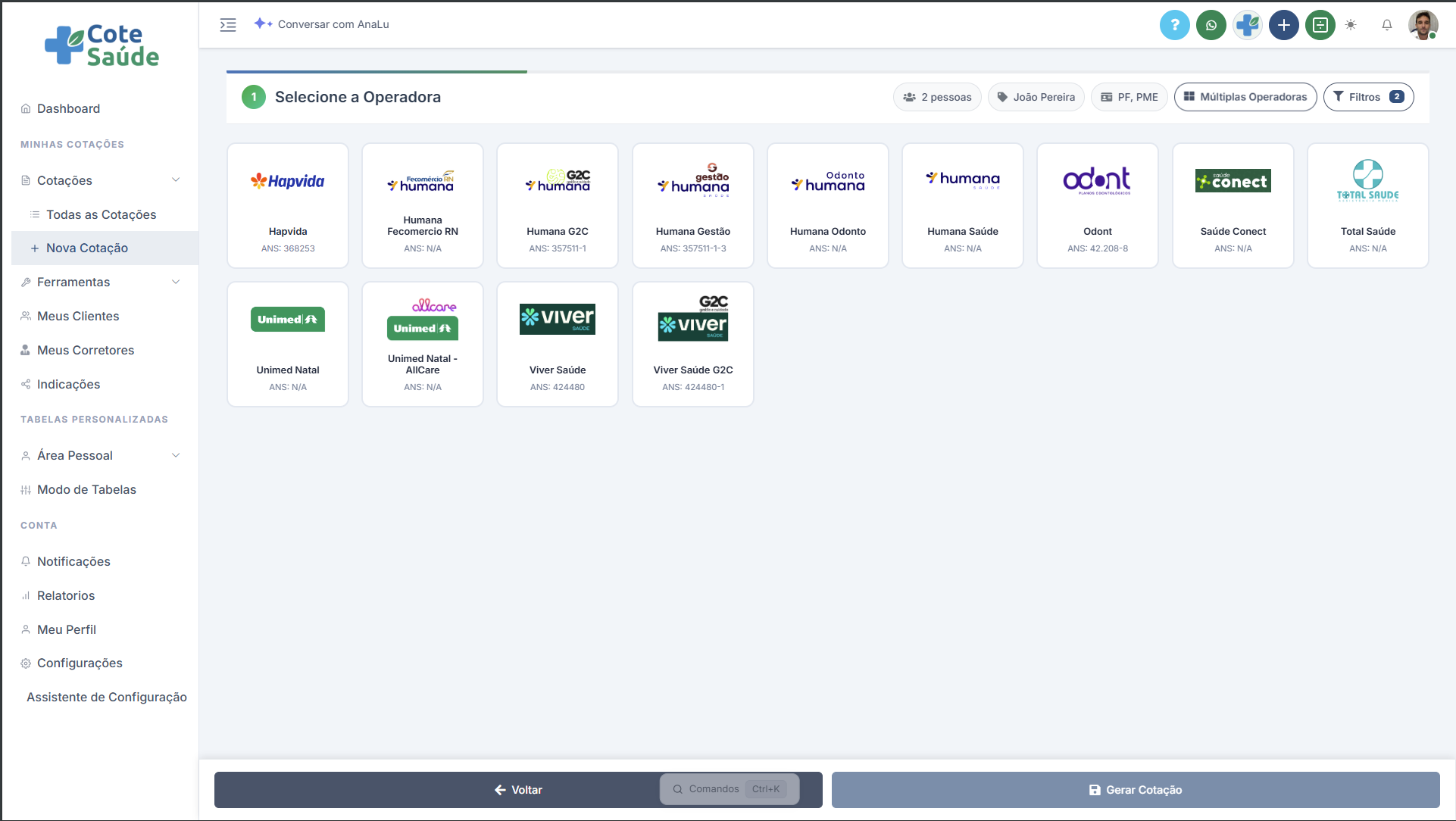This screenshot has width=1456, height=821.
Task: Go to Todas as Cotações
Action: 101,214
